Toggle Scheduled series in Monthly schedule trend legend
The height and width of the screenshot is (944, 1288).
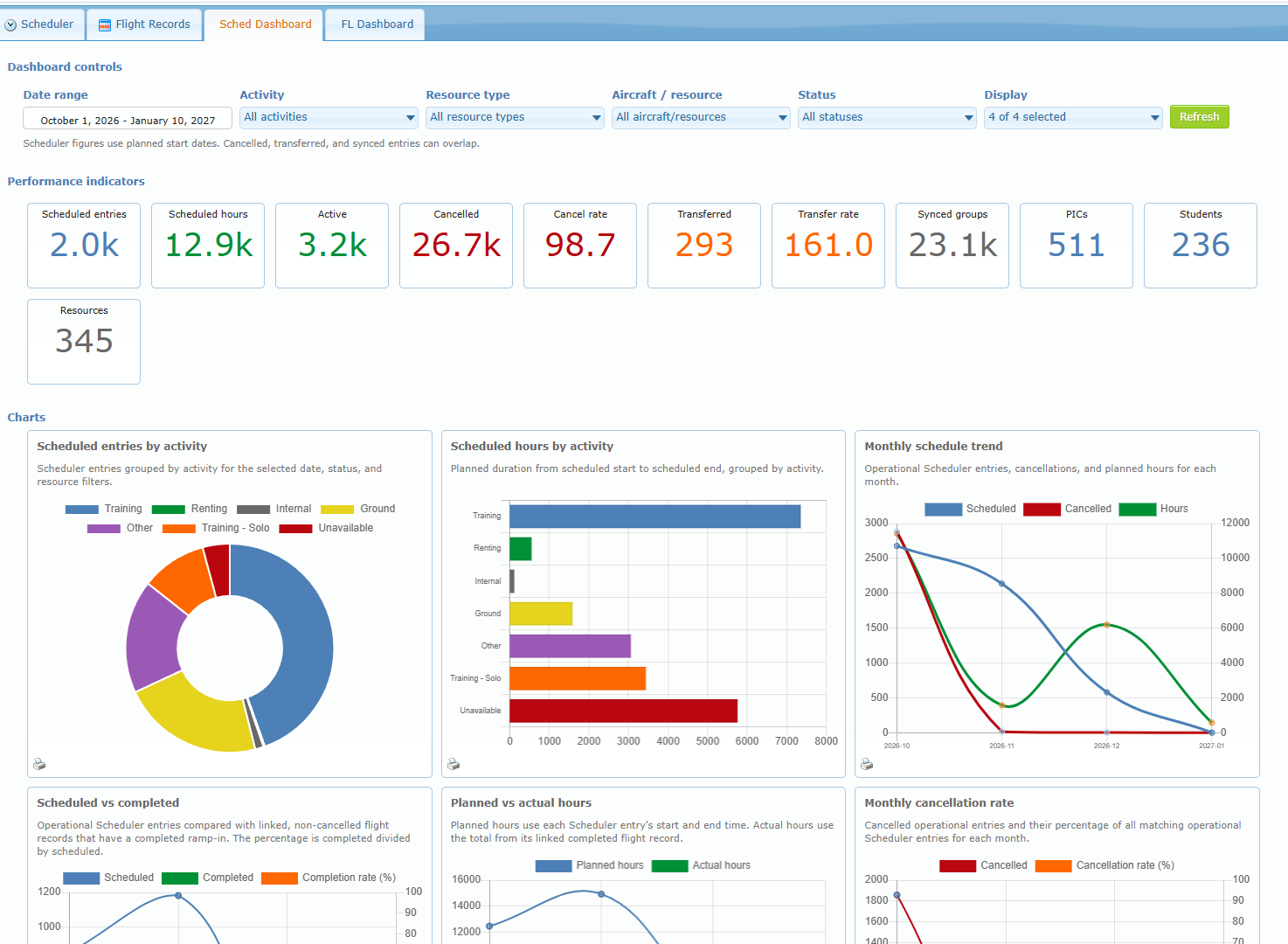pyautogui.click(x=970, y=509)
